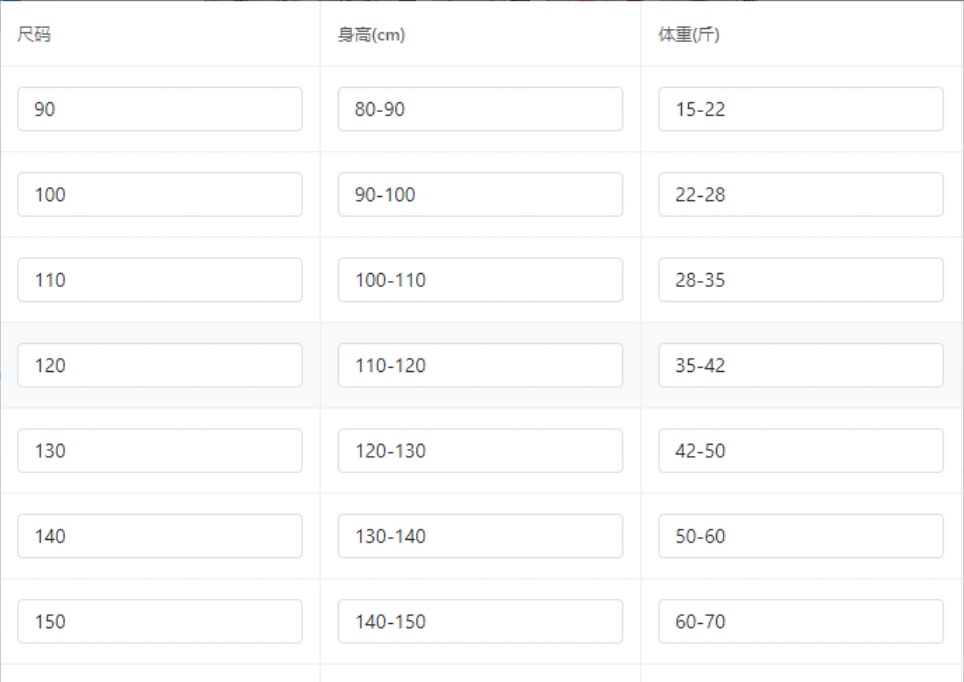Edit the weight field showing 35-42
The width and height of the screenshot is (964, 682).
(x=800, y=365)
